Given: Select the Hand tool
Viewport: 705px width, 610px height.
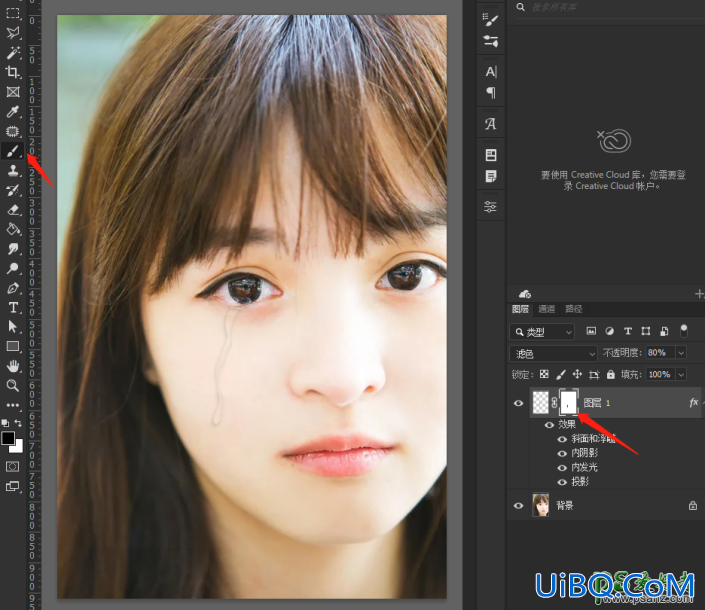Looking at the screenshot, I should [x=13, y=366].
